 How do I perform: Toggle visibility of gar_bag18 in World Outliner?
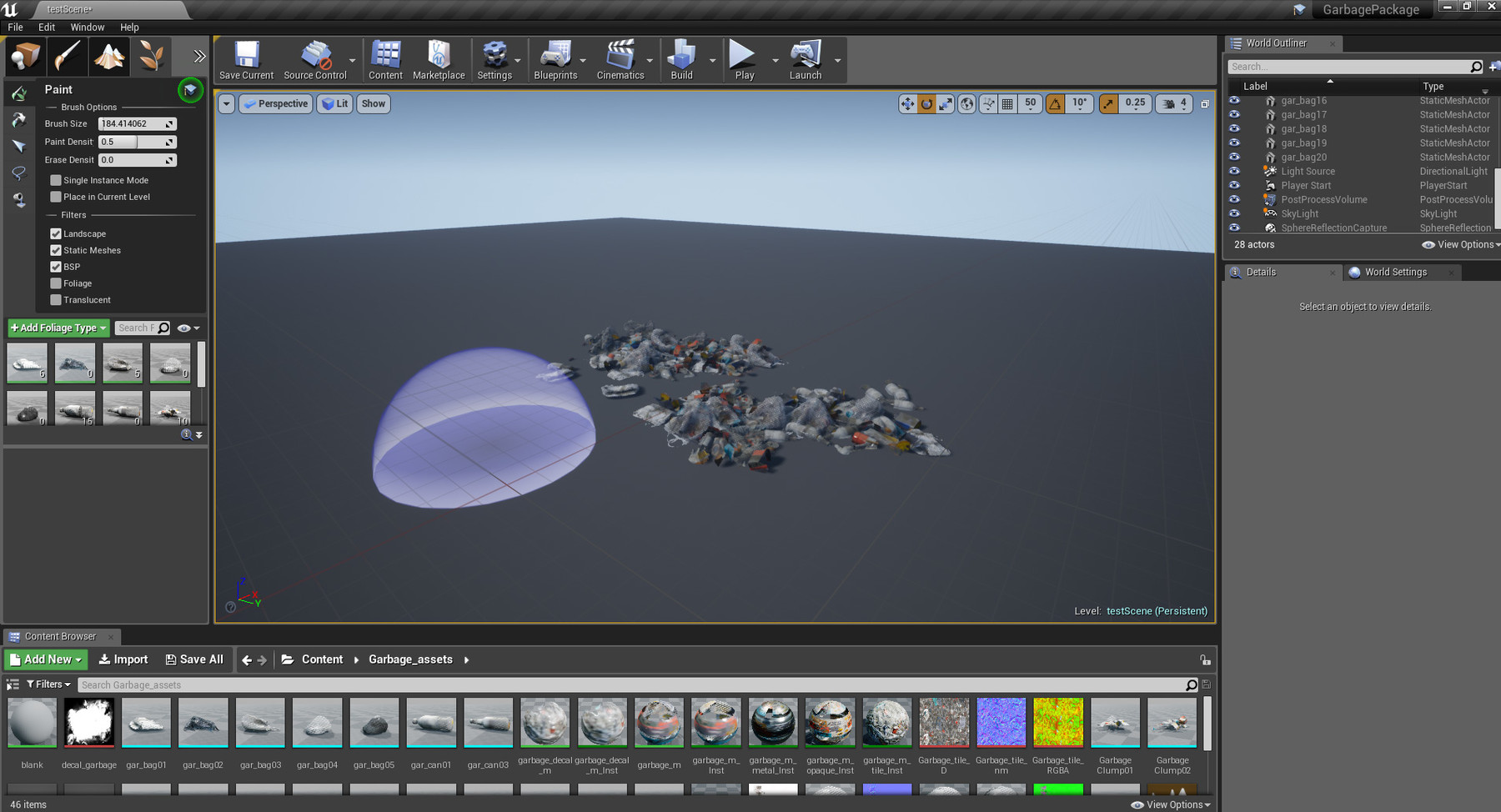pos(1235,128)
